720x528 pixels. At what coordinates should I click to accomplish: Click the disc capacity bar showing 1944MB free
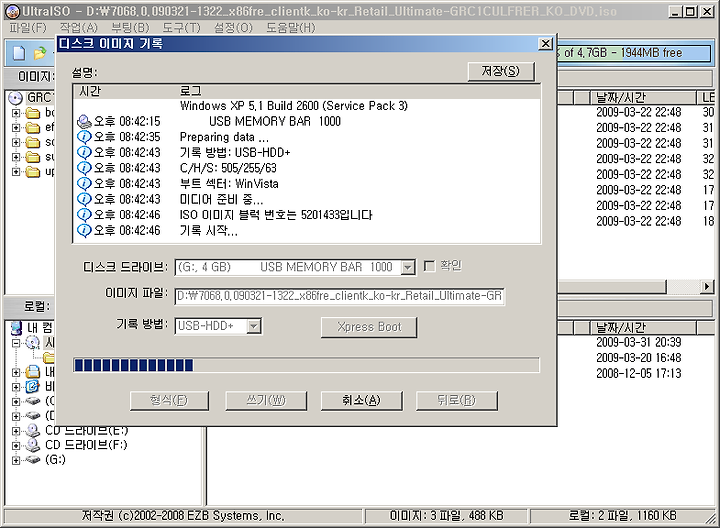634,53
